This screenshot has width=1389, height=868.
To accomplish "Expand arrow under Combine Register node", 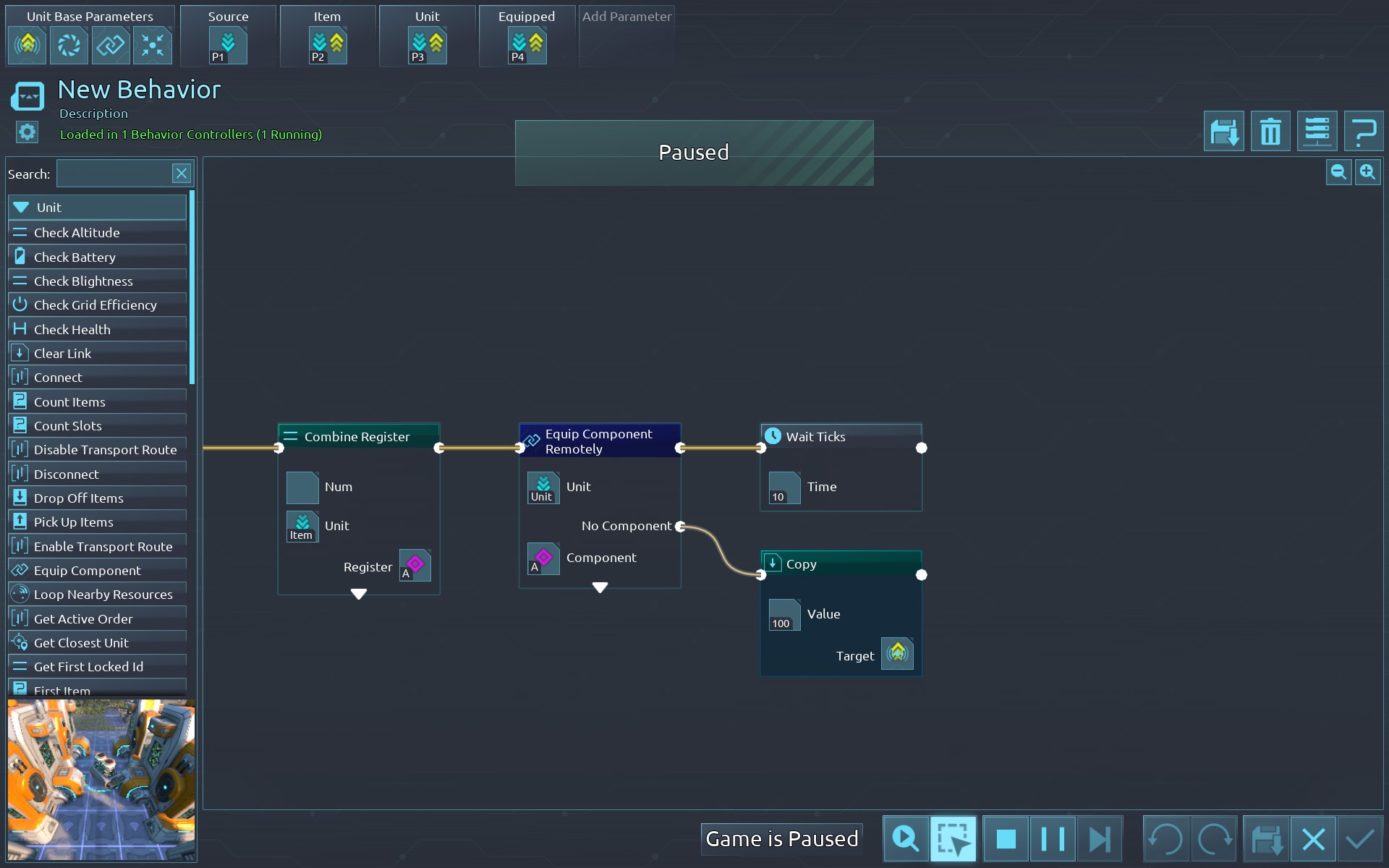I will coord(359,594).
